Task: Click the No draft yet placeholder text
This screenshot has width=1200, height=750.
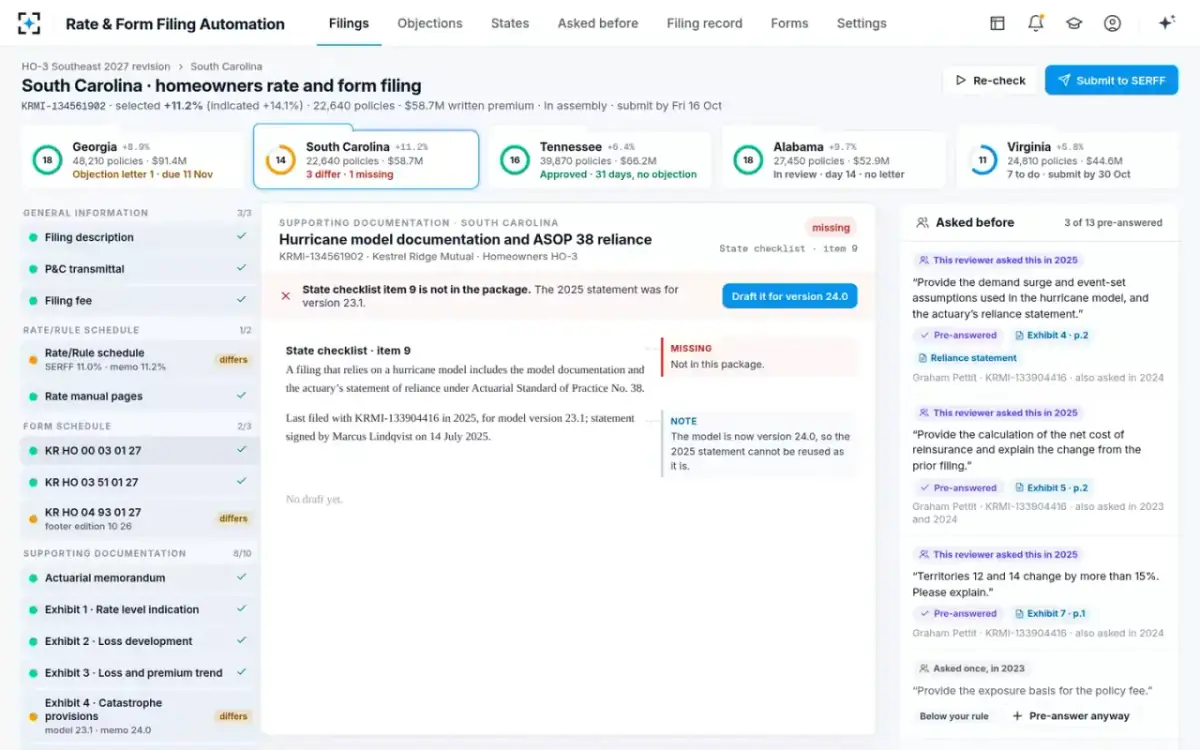Action: (314, 499)
